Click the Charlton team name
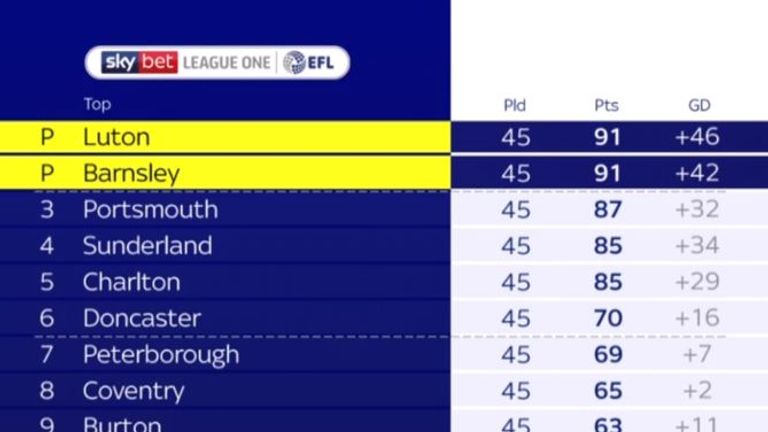This screenshot has width=768, height=432. [x=132, y=282]
